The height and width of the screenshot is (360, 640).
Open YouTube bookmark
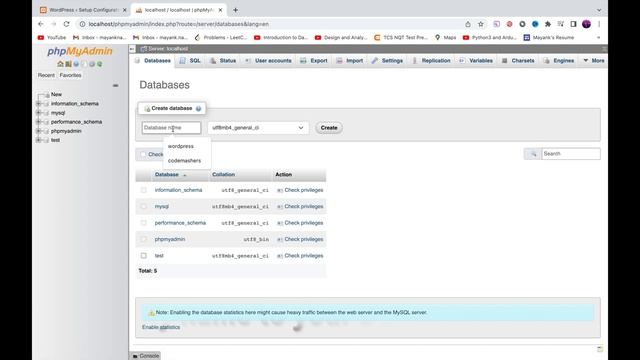52,38
